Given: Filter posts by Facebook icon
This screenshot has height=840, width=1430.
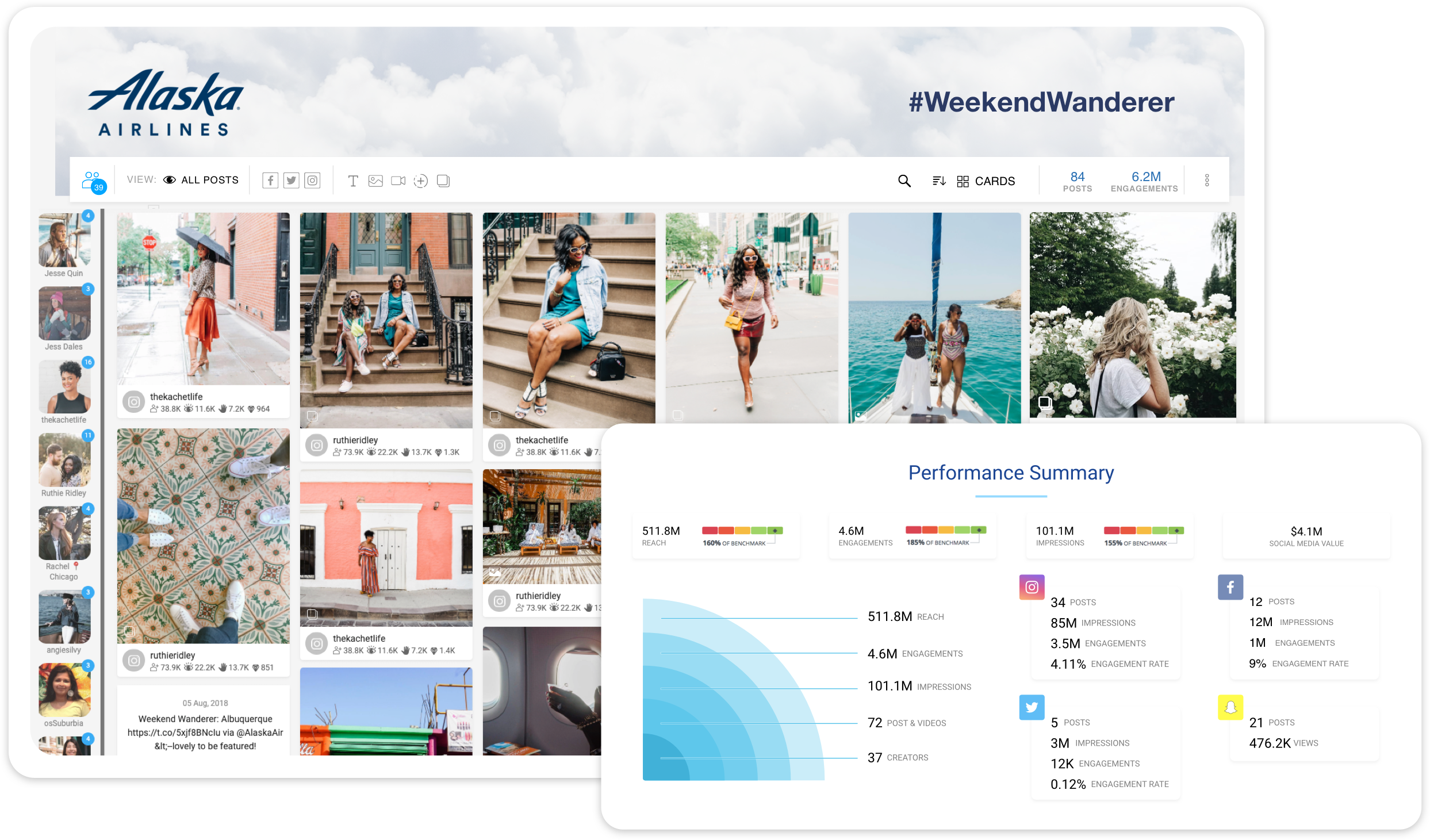Looking at the screenshot, I should coord(270,181).
